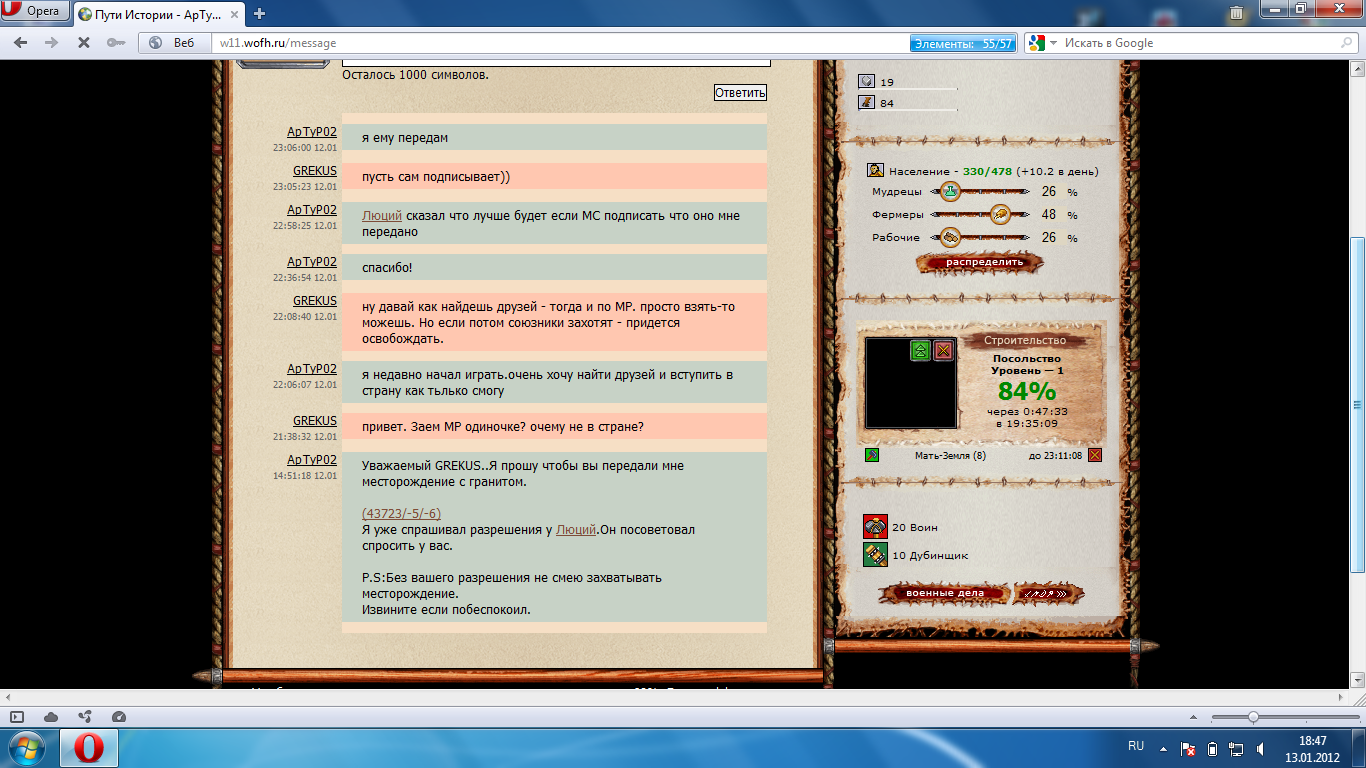The image size is (1366, 768).
Task: Show hidden system tray icons
Action: point(1164,748)
